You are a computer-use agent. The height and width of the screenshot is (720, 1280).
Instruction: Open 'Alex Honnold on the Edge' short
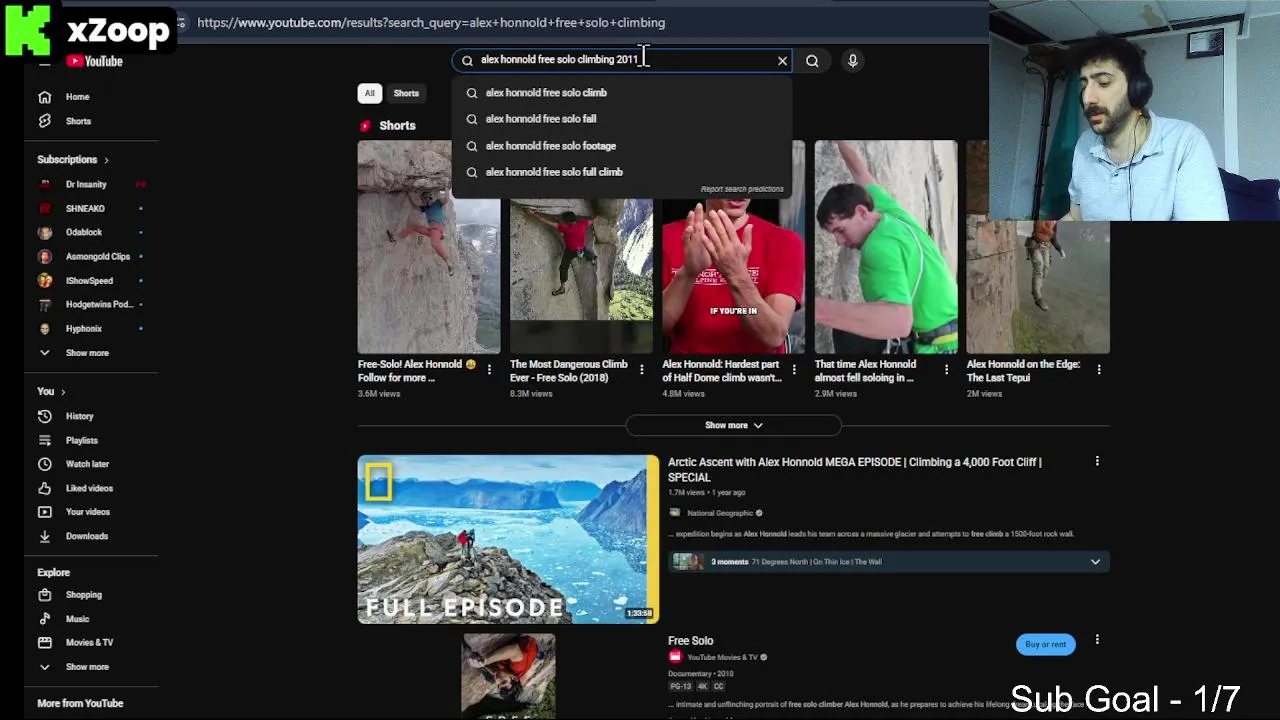pyautogui.click(x=1038, y=287)
